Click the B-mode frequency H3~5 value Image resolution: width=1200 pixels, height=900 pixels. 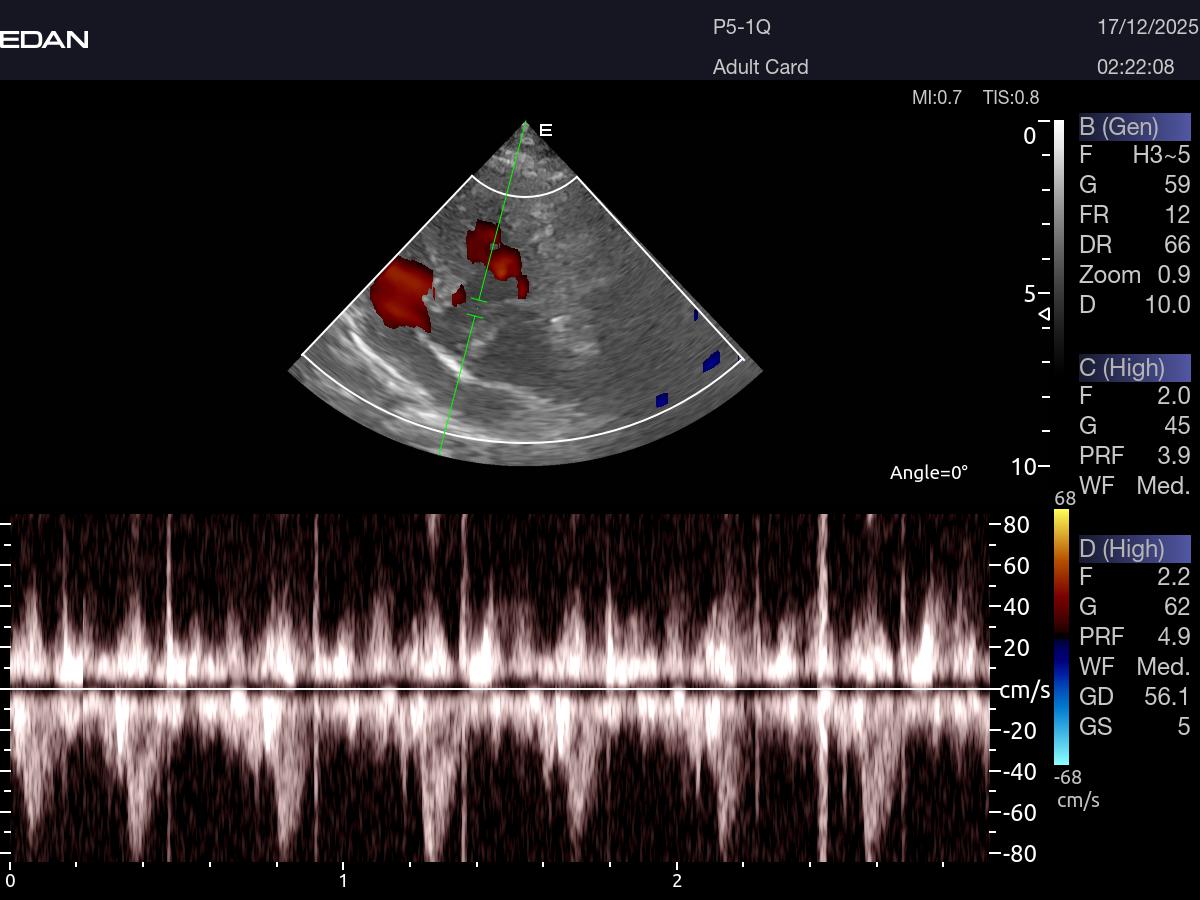pyautogui.click(x=1160, y=155)
